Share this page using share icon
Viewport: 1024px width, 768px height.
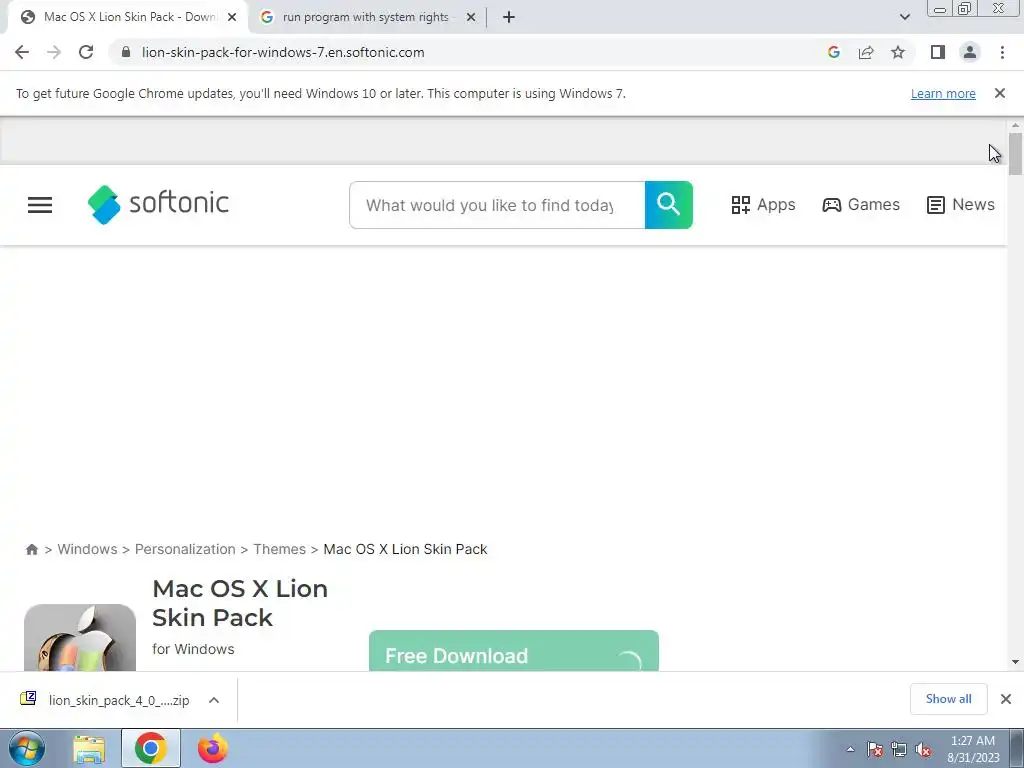click(x=866, y=52)
